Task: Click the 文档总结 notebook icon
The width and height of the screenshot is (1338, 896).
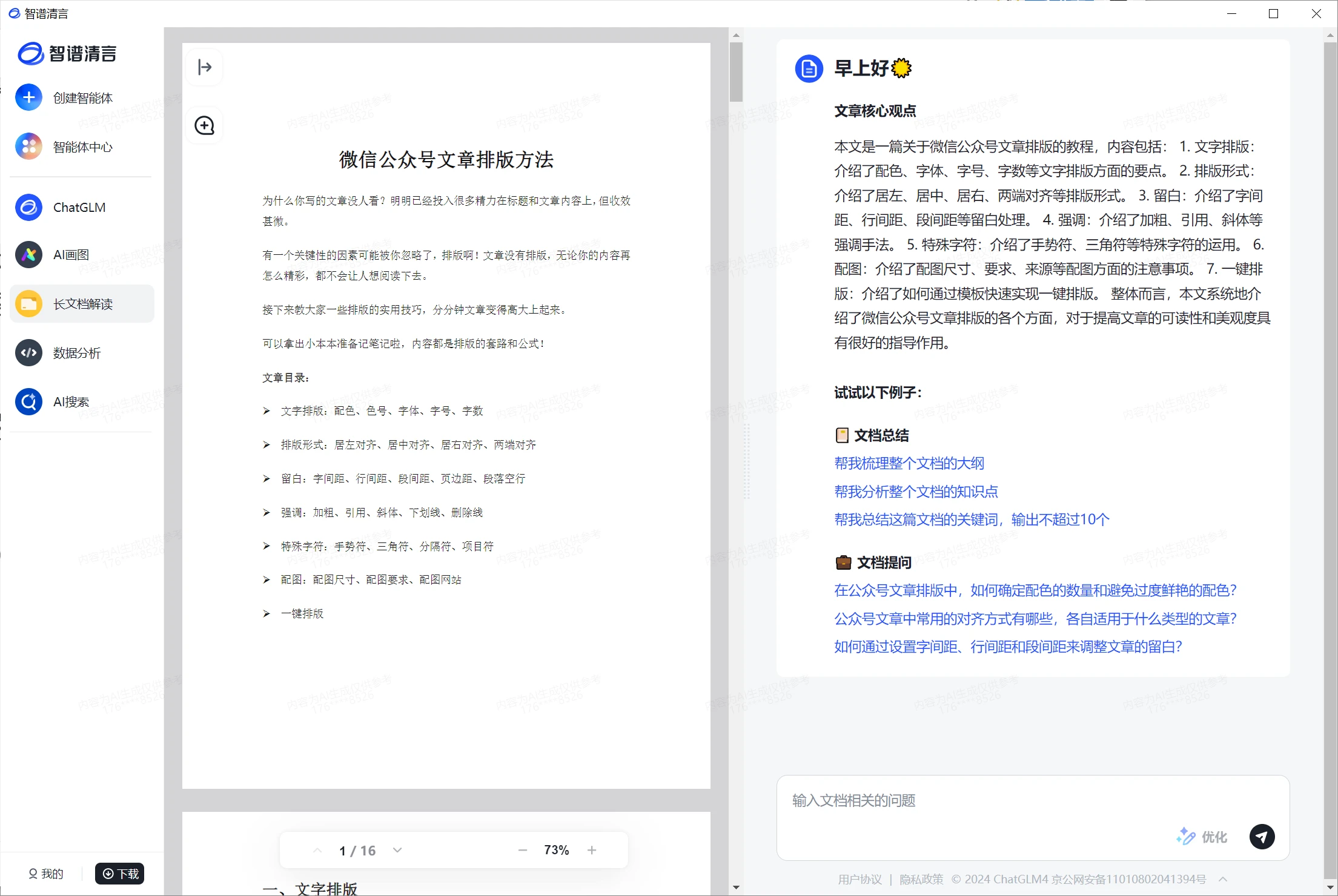Action: [842, 435]
